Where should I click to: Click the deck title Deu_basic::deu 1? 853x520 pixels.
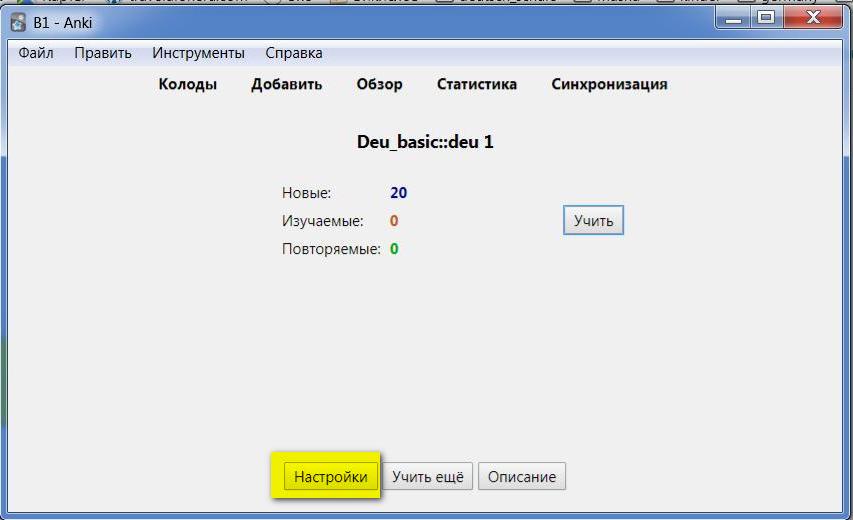click(x=425, y=142)
